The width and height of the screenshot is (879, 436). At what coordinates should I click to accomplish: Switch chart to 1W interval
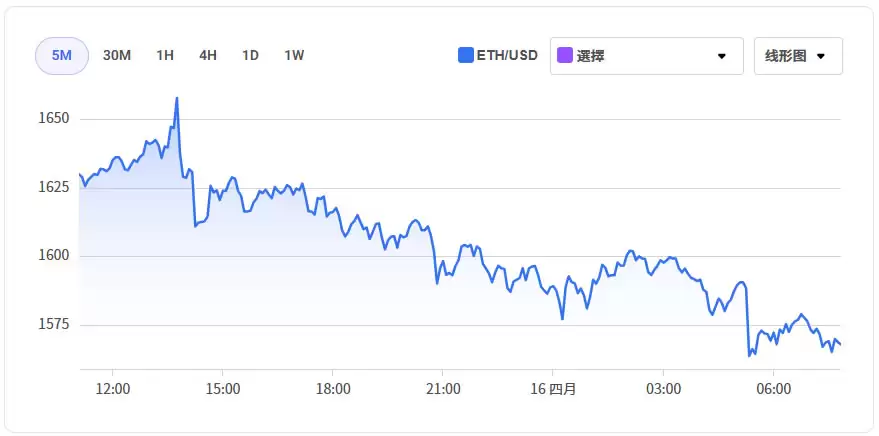[x=294, y=56]
